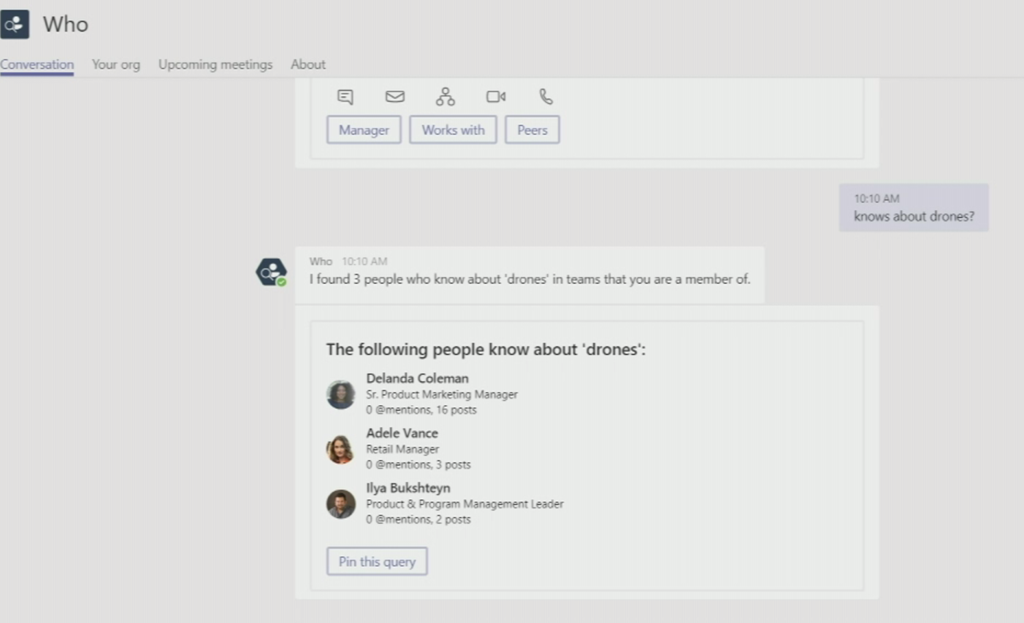Select the Conversation tab
The height and width of the screenshot is (623, 1024).
37,64
